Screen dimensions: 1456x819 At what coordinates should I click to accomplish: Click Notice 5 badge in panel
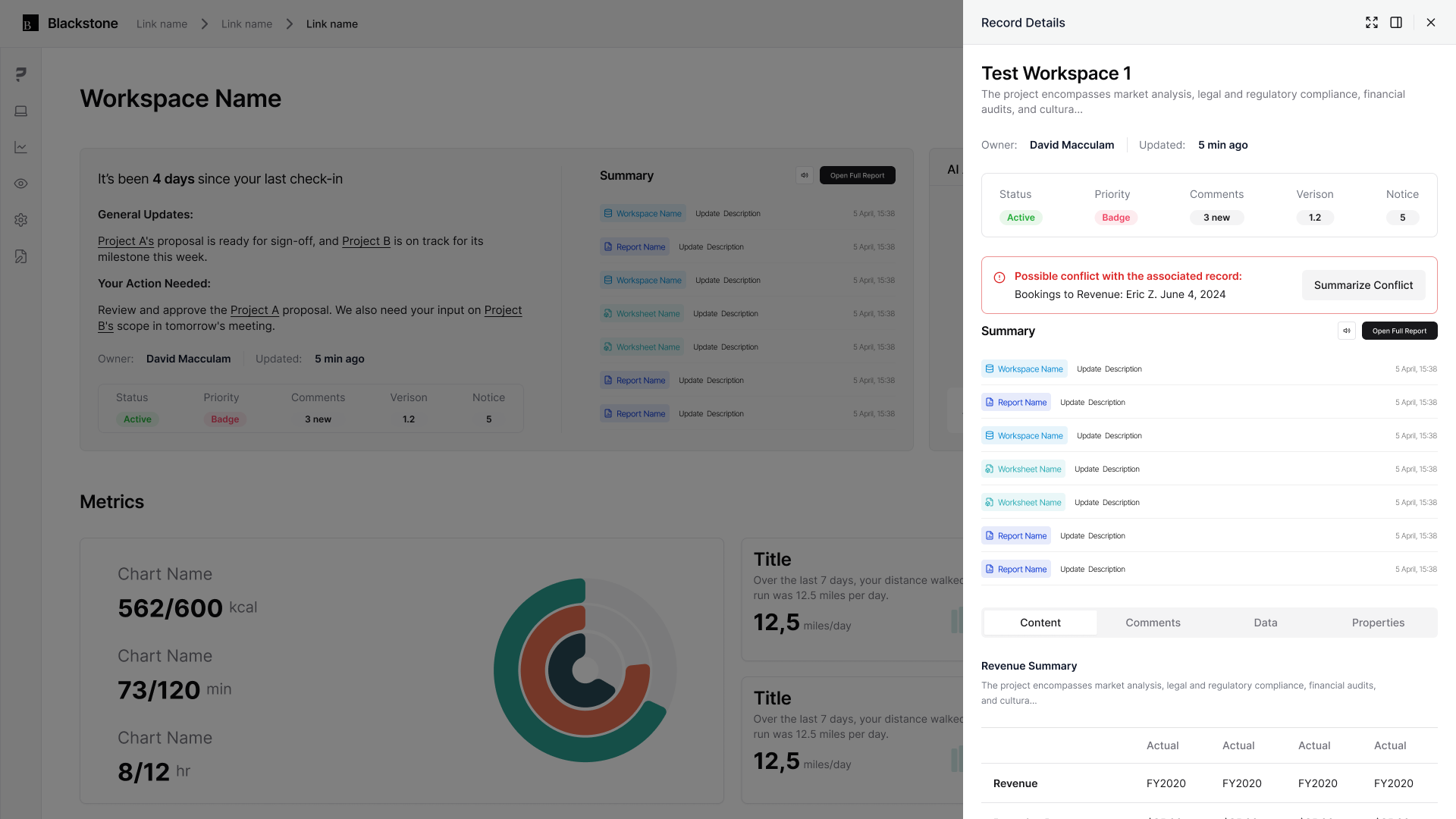pyautogui.click(x=1402, y=218)
